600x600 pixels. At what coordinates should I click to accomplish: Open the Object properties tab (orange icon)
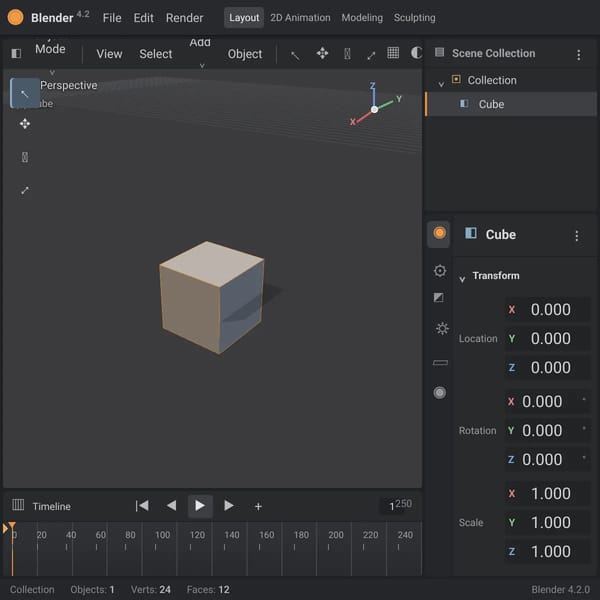tap(439, 233)
